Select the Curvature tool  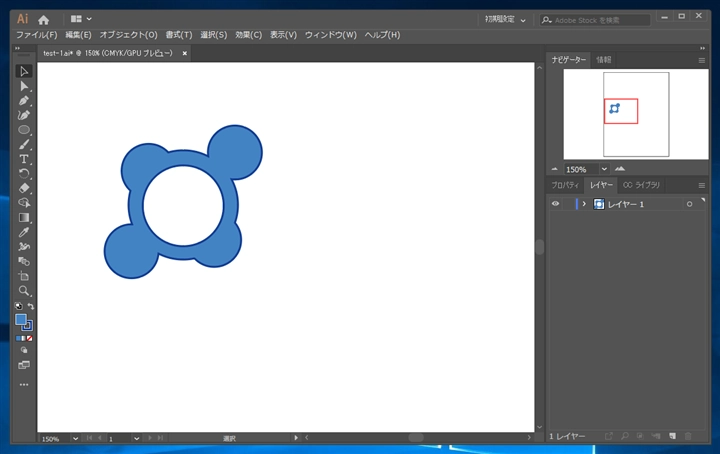tap(24, 115)
